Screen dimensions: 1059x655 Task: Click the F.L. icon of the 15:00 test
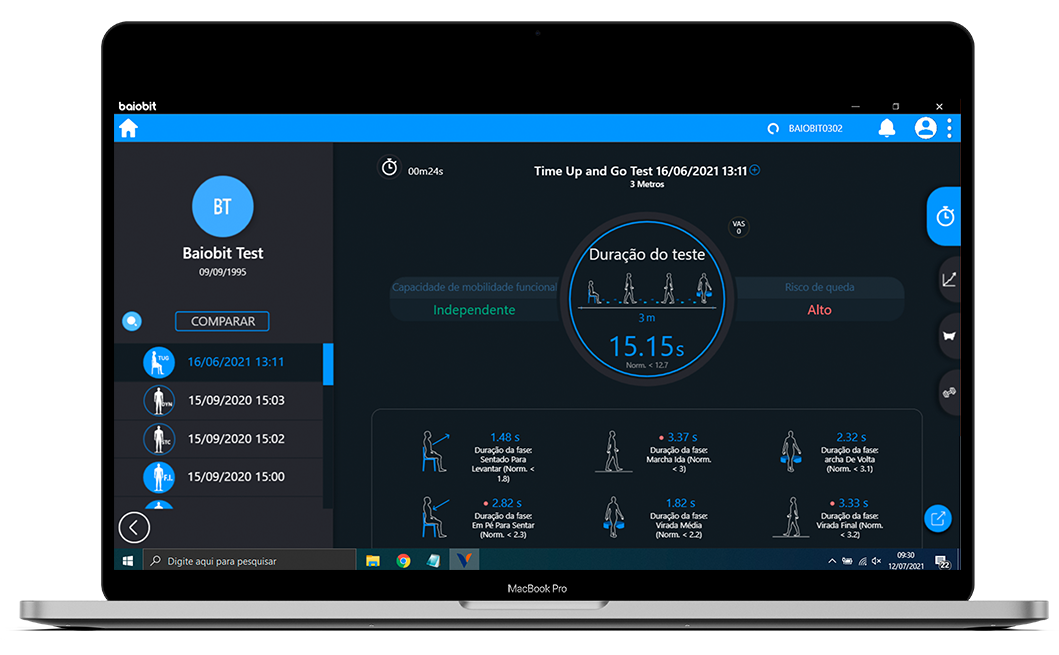click(x=159, y=477)
